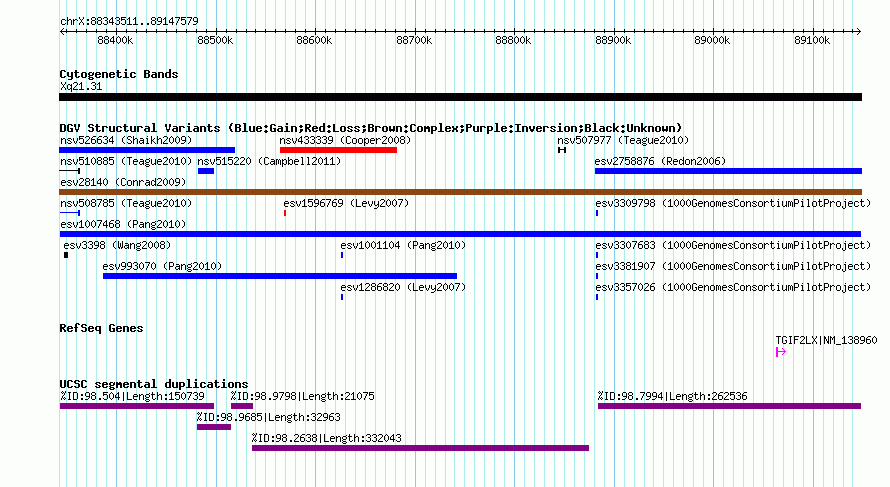Click the right arrowhead of the ruler
Image resolution: width=890 pixels, height=487 pixels.
[x=859, y=32]
